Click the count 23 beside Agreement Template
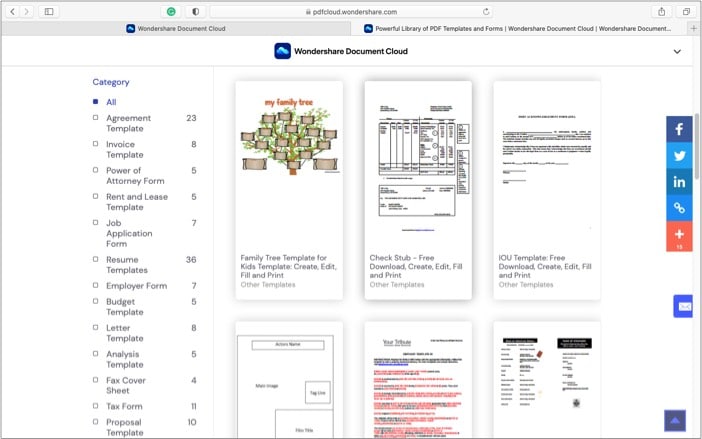 click(191, 118)
